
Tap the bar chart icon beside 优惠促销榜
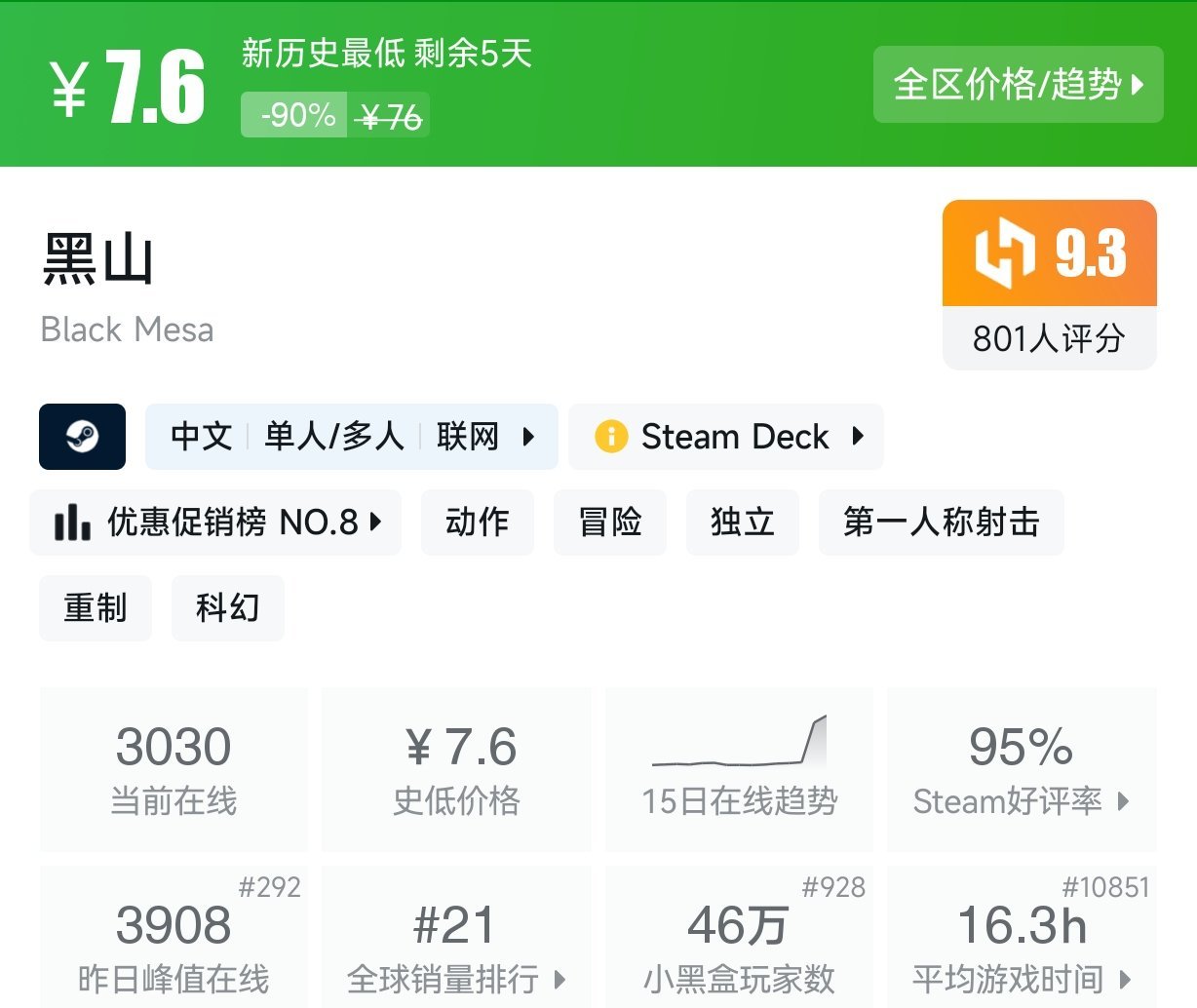(x=72, y=522)
